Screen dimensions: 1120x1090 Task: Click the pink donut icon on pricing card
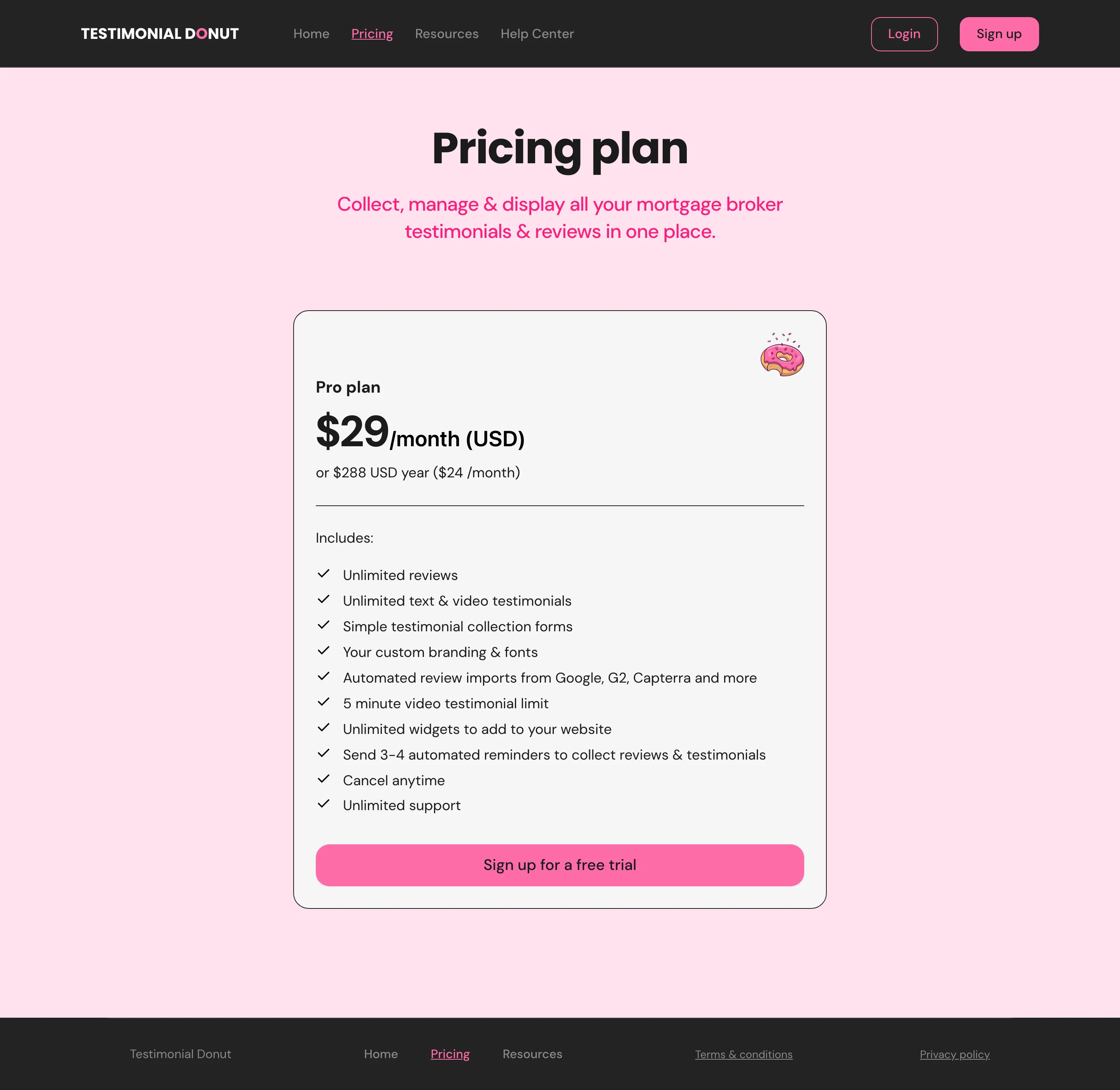tap(782, 355)
